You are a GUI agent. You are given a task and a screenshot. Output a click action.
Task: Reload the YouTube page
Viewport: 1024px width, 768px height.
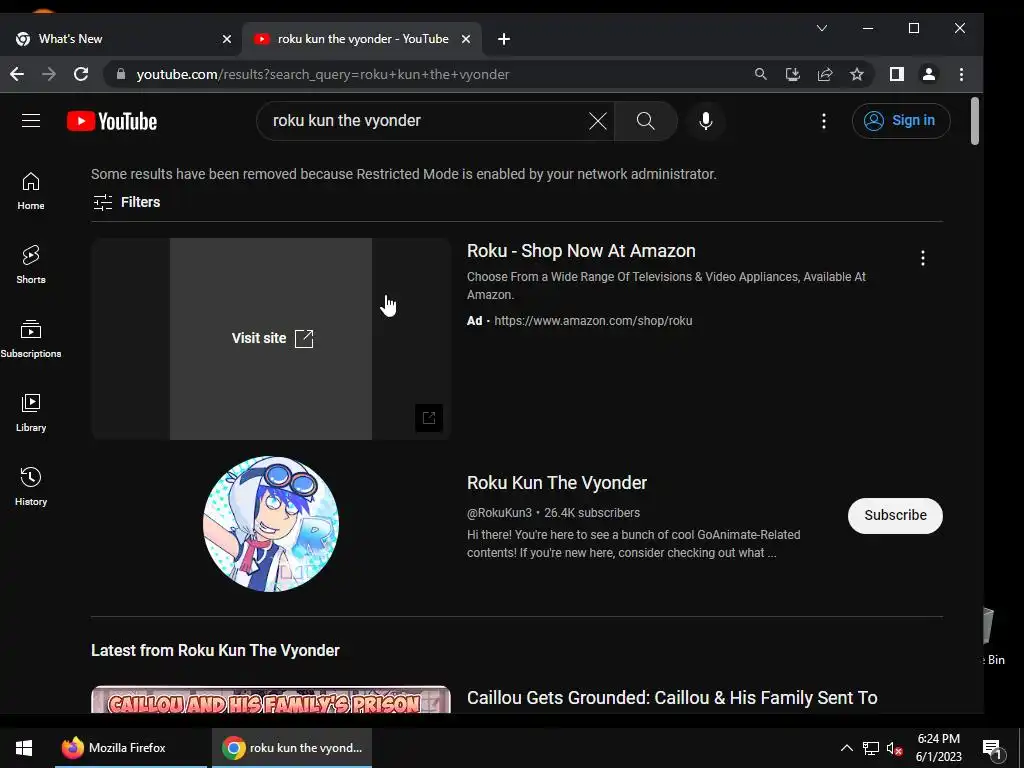(81, 74)
